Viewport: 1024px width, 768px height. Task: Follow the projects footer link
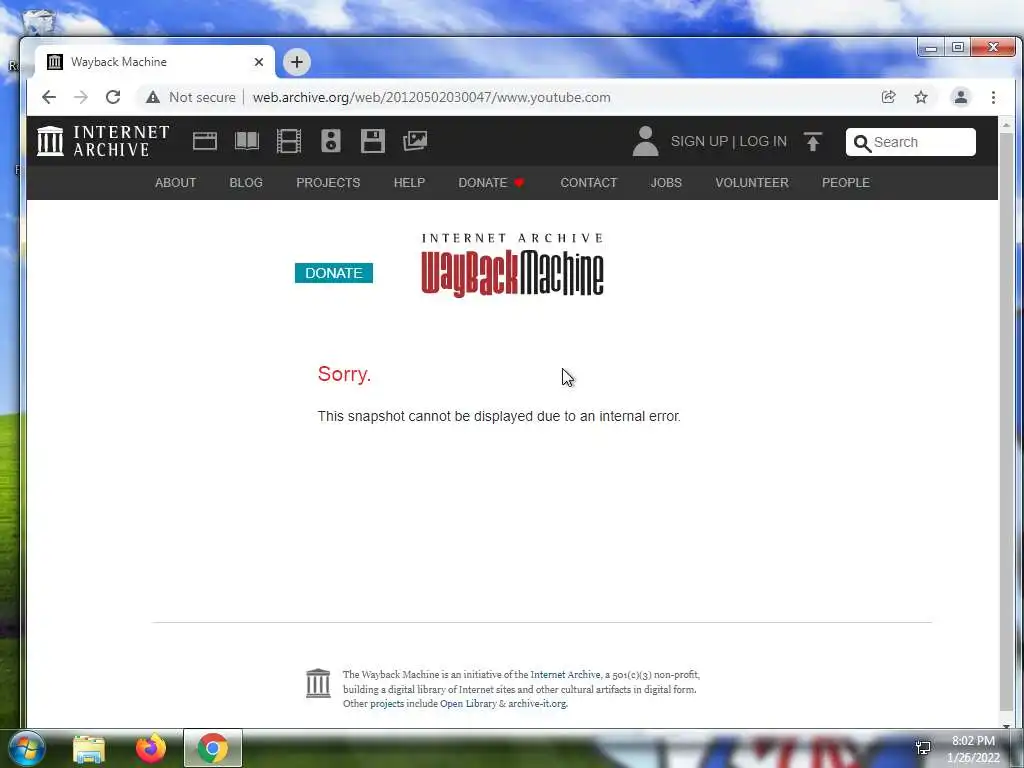(x=387, y=704)
